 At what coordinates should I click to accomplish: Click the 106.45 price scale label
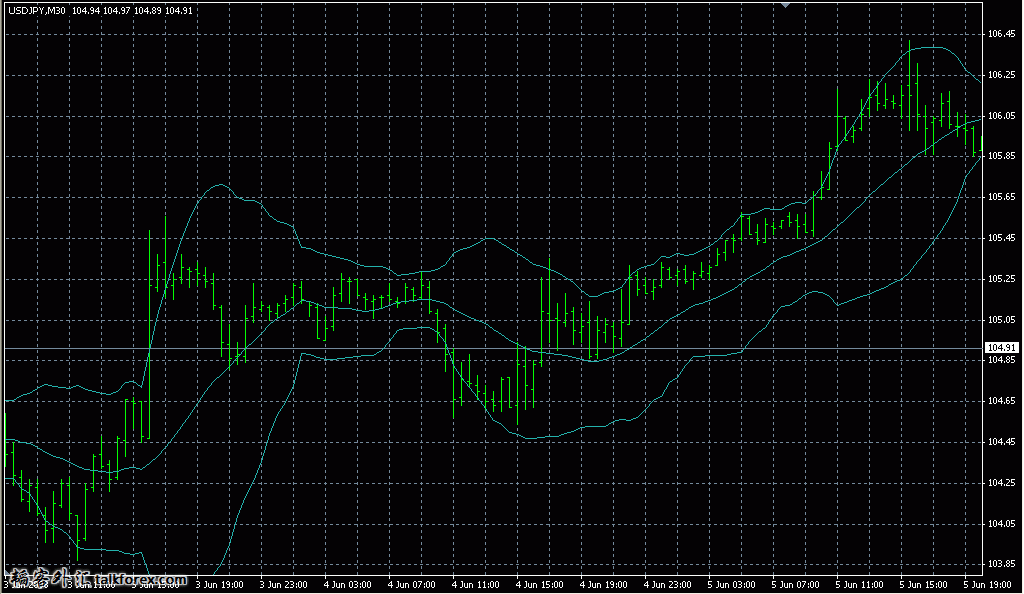tap(1001, 34)
